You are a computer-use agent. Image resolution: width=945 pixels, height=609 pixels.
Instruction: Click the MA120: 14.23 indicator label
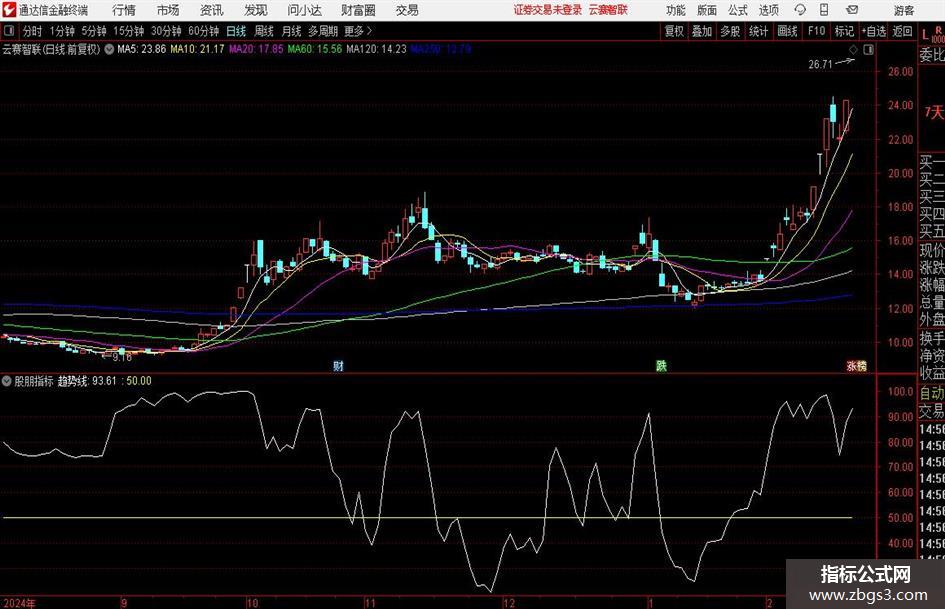pos(377,49)
